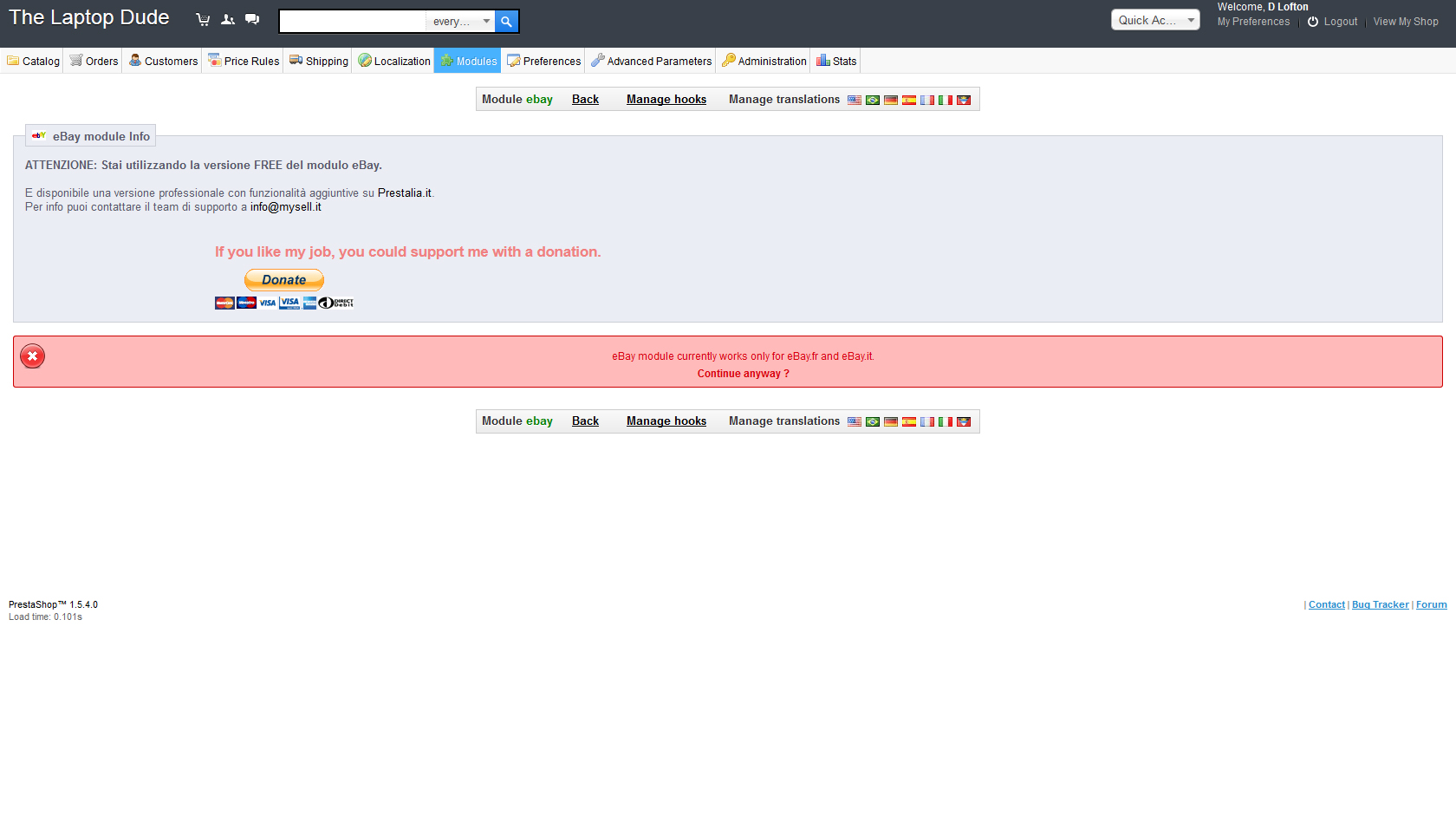Click 'Module ebay' label in lower bar
The height and width of the screenshot is (822, 1456).
517,421
